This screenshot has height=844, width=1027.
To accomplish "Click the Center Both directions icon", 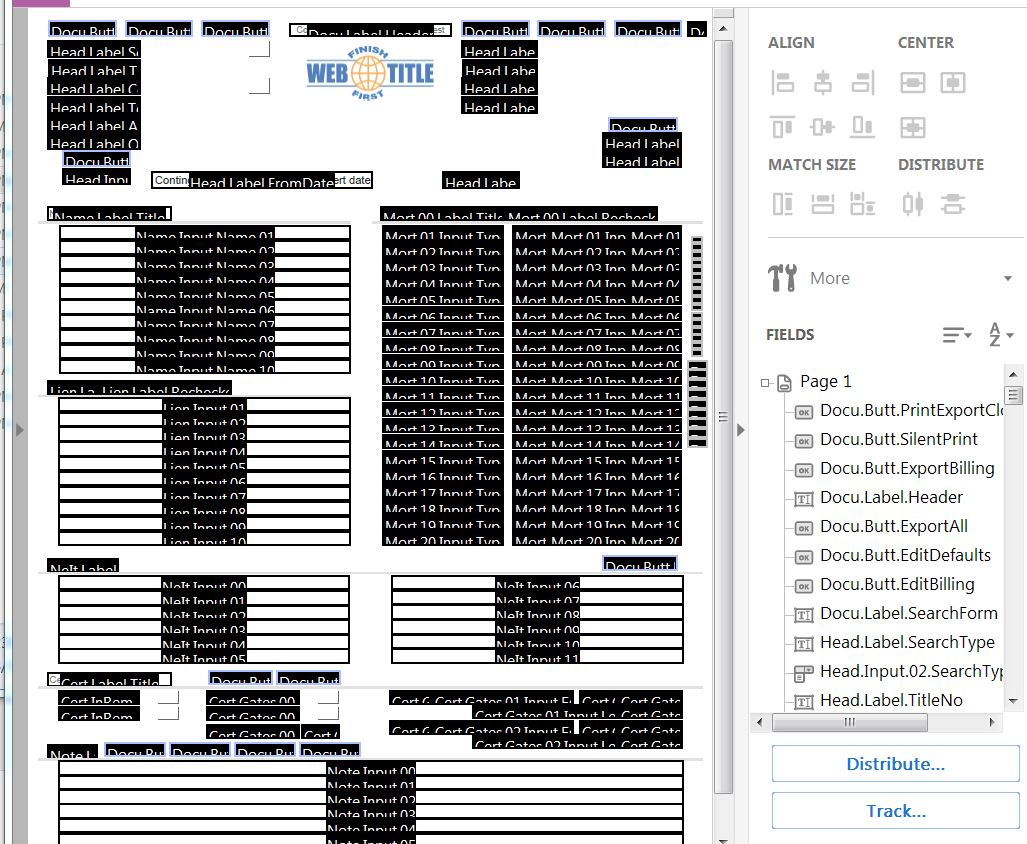I will coord(912,126).
